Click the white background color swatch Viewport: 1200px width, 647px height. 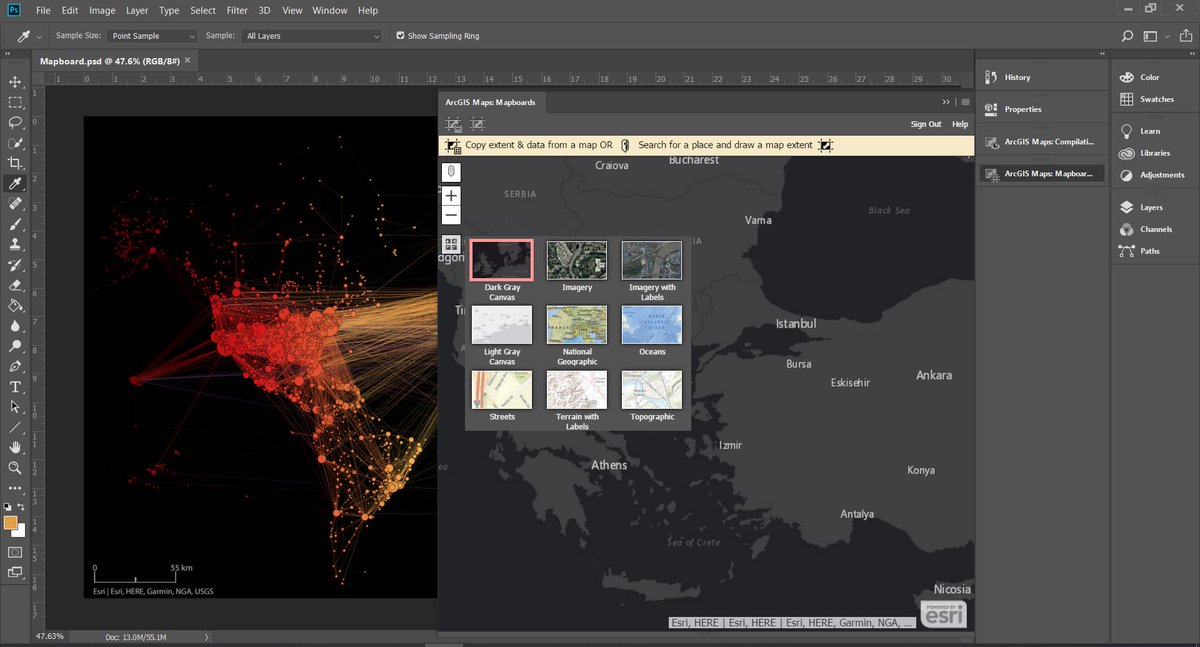click(x=20, y=532)
